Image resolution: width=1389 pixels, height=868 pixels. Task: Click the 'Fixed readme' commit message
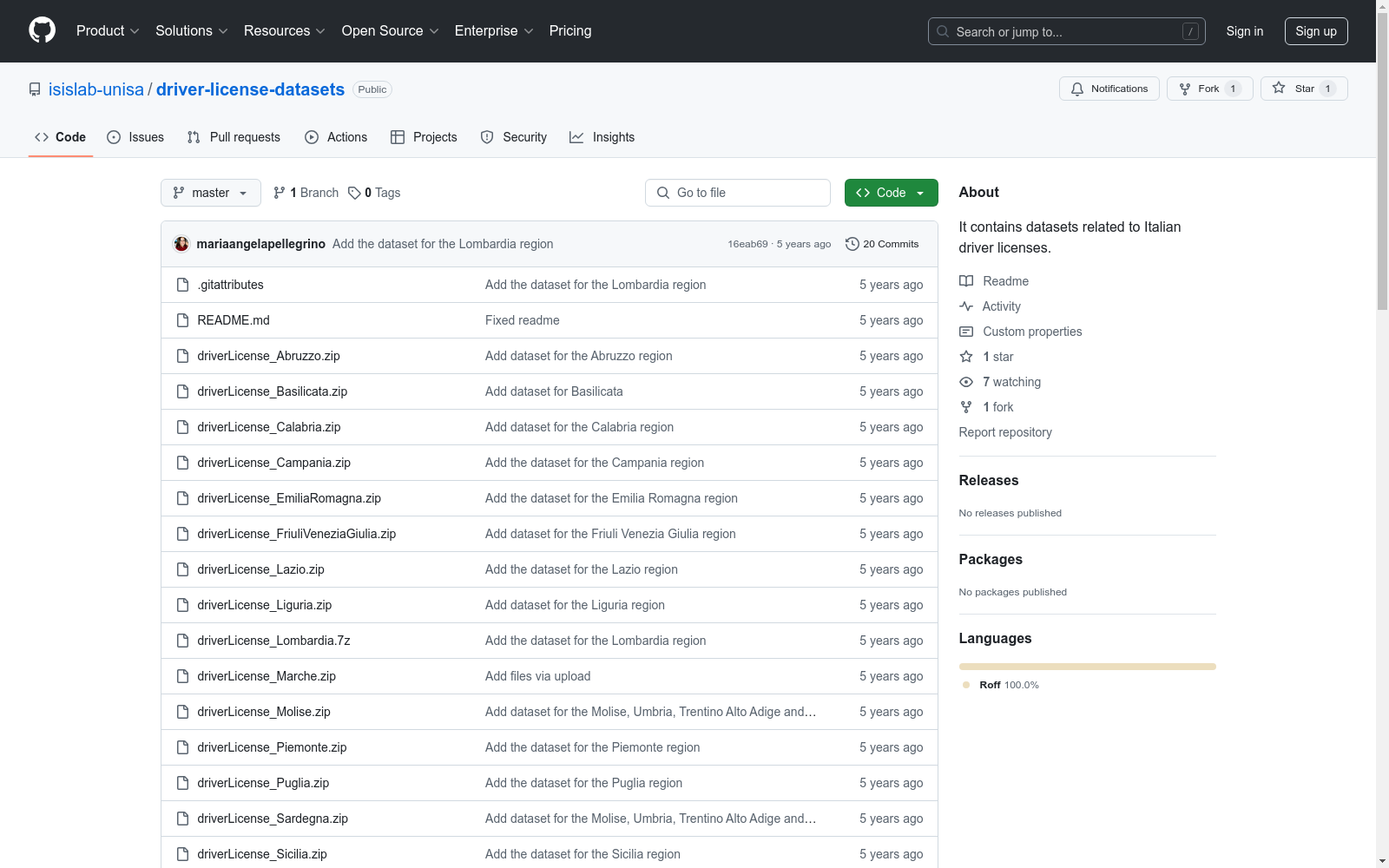(x=523, y=320)
